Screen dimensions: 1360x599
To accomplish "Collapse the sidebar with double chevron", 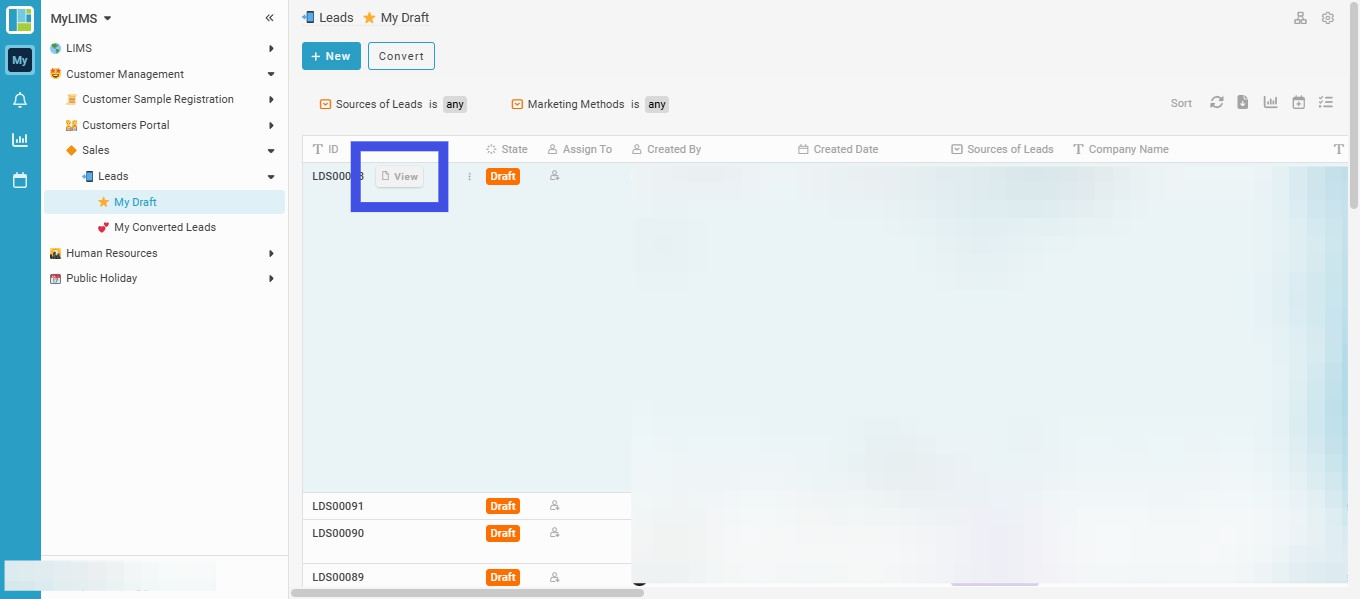I will click(x=269, y=18).
